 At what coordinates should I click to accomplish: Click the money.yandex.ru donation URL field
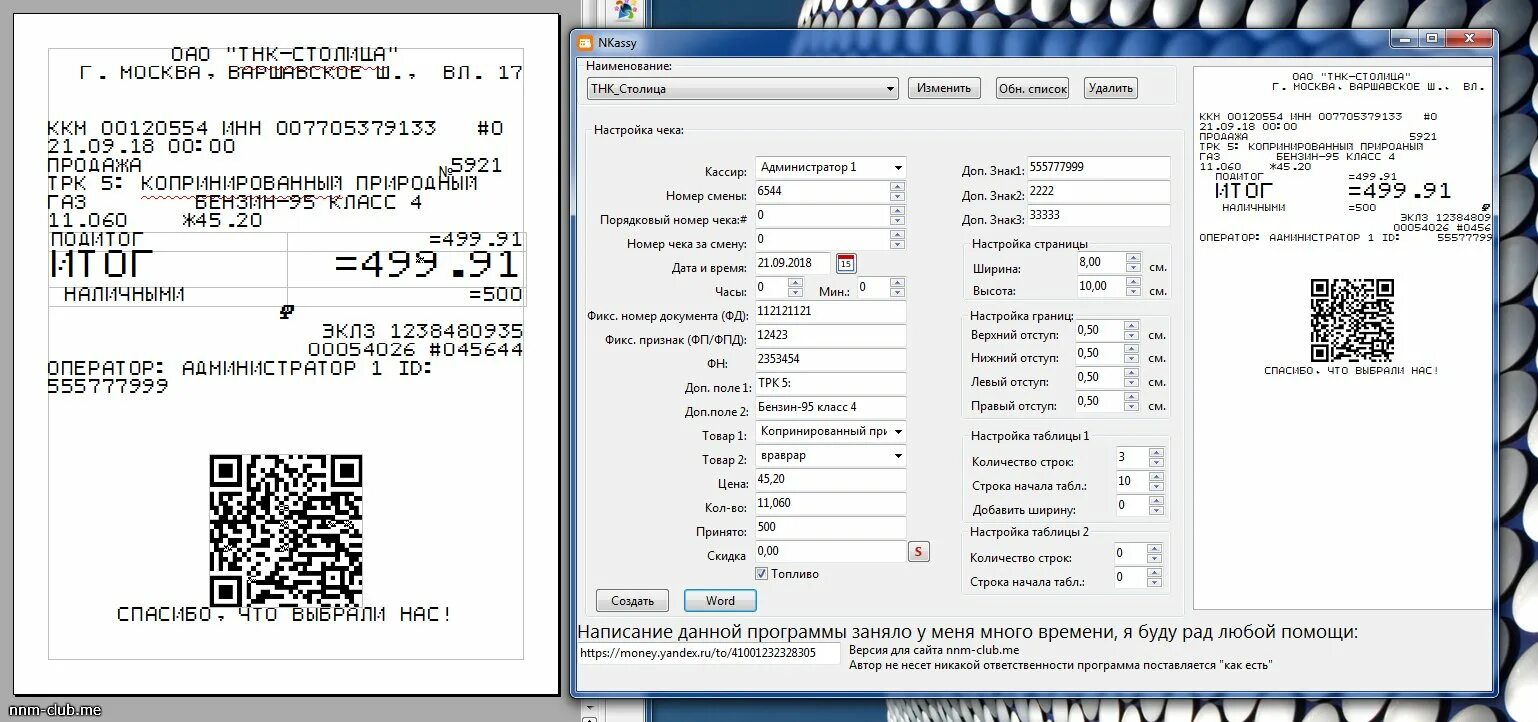[709, 653]
